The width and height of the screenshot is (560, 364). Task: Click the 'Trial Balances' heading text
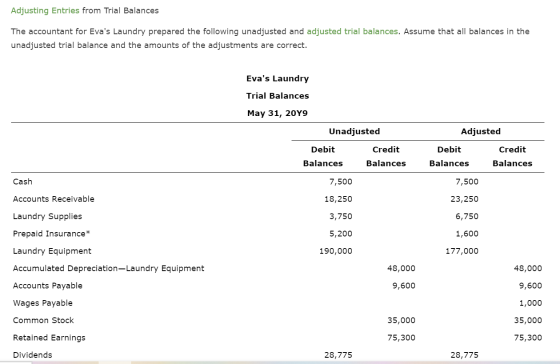pyautogui.click(x=278, y=96)
